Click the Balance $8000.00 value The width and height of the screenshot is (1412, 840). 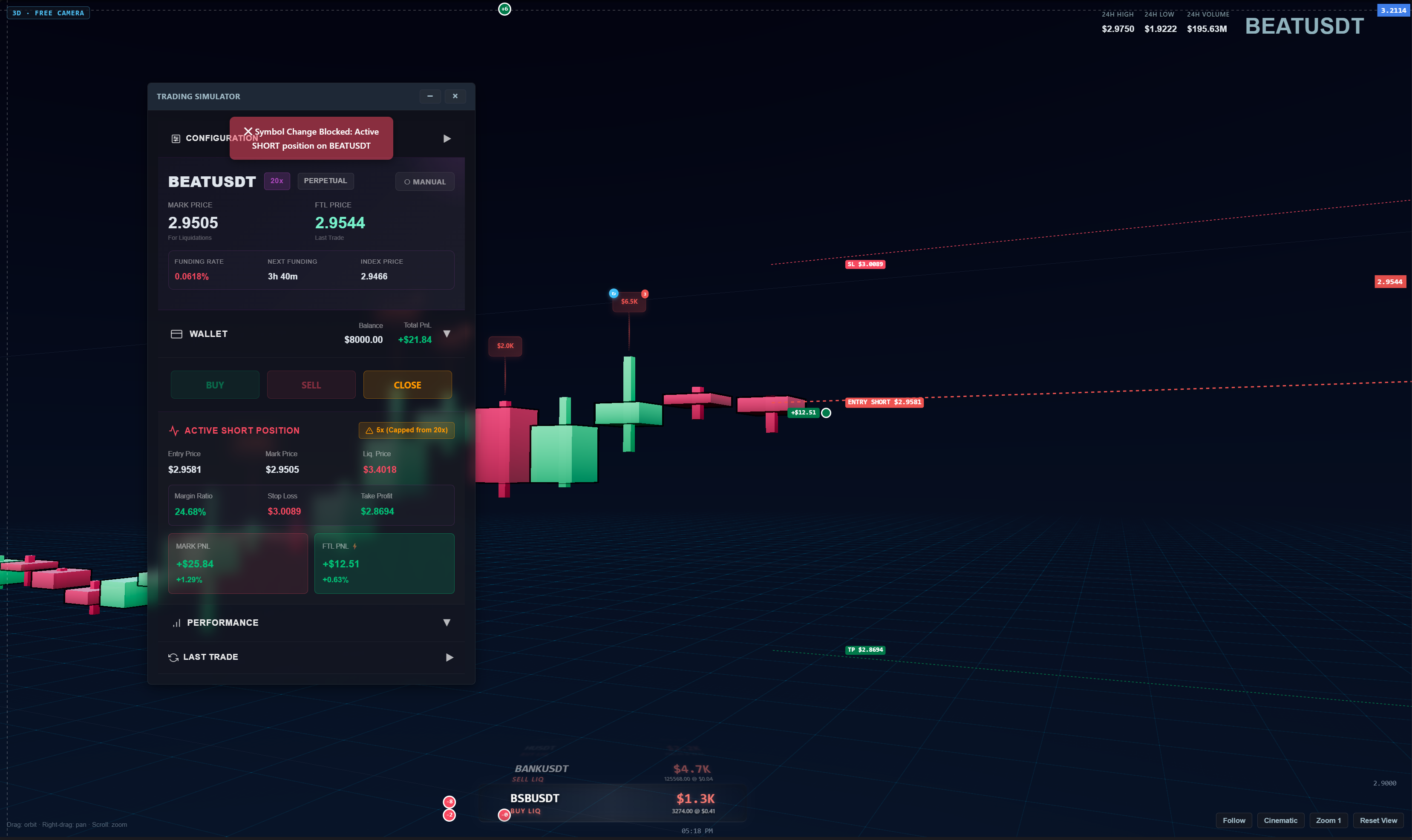[x=363, y=339]
